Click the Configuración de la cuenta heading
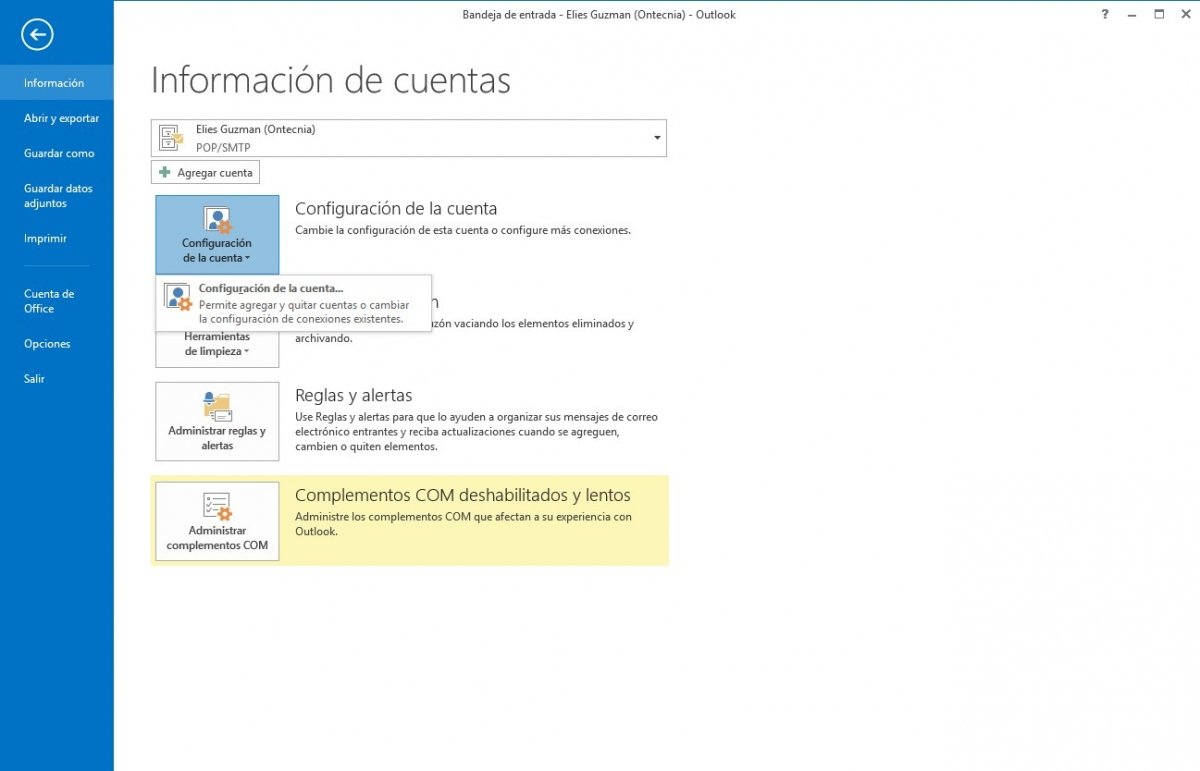The height and width of the screenshot is (771, 1200). pyautogui.click(x=396, y=209)
